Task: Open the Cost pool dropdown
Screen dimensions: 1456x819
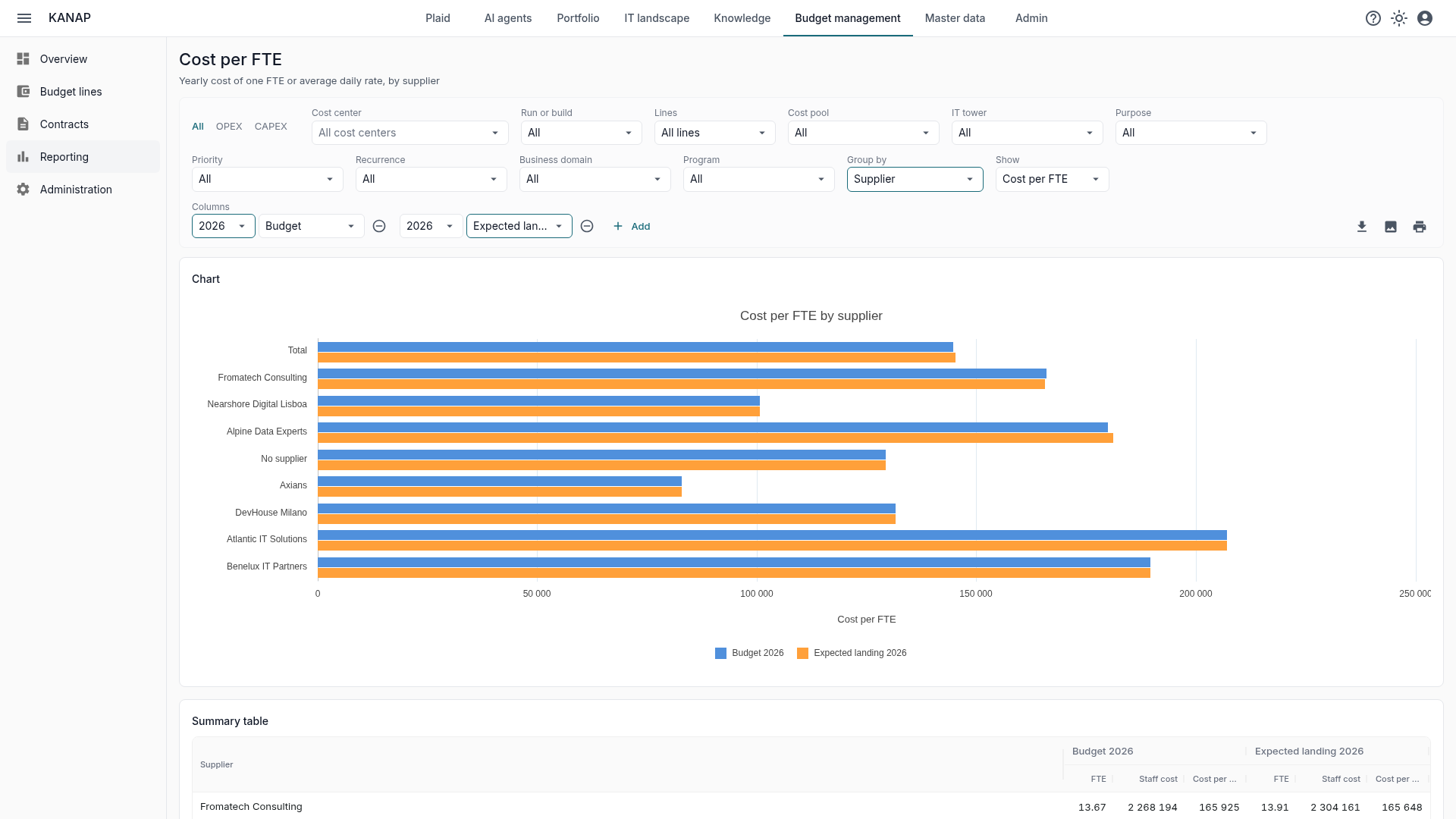Action: (864, 133)
